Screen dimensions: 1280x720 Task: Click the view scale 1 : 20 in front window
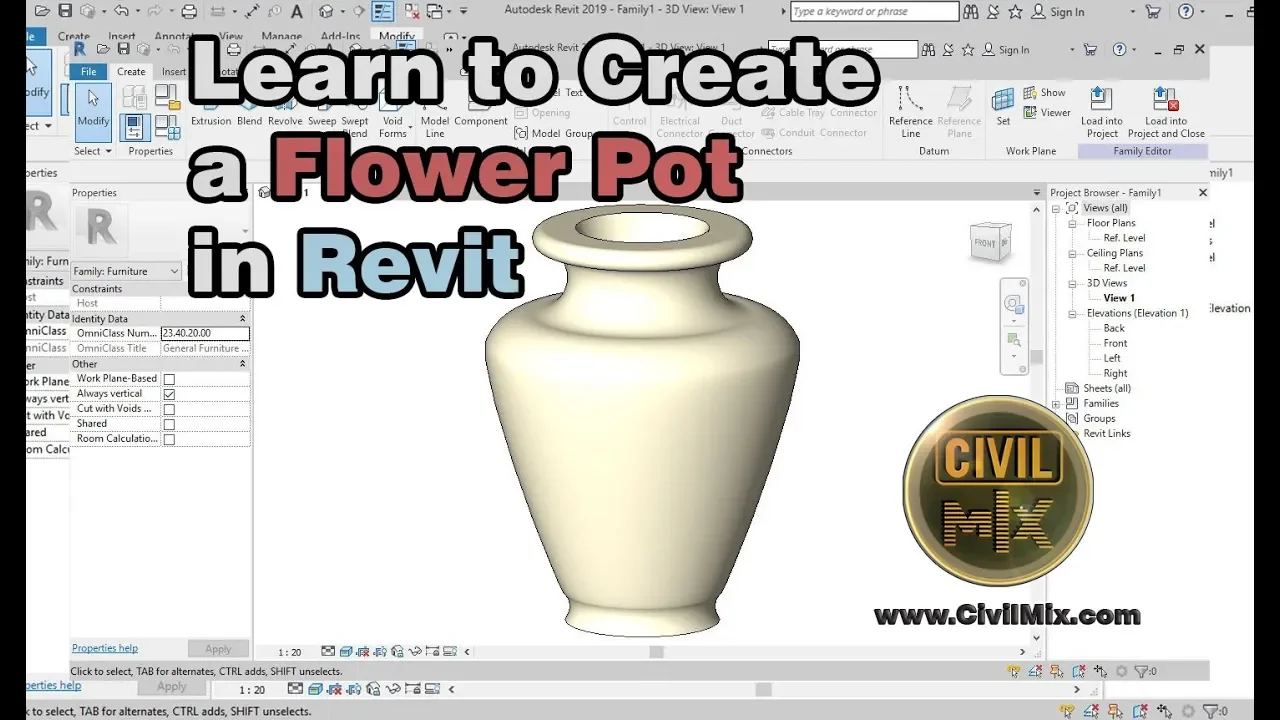click(x=290, y=652)
